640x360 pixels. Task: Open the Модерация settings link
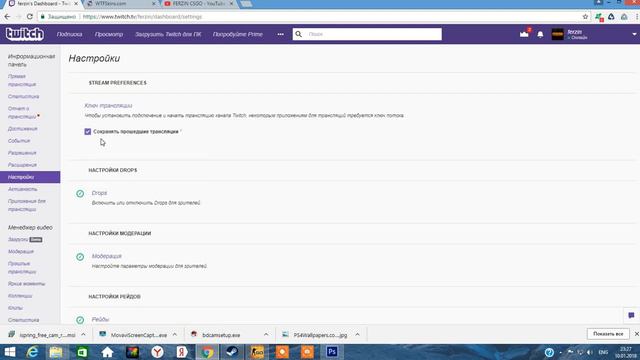(107, 256)
